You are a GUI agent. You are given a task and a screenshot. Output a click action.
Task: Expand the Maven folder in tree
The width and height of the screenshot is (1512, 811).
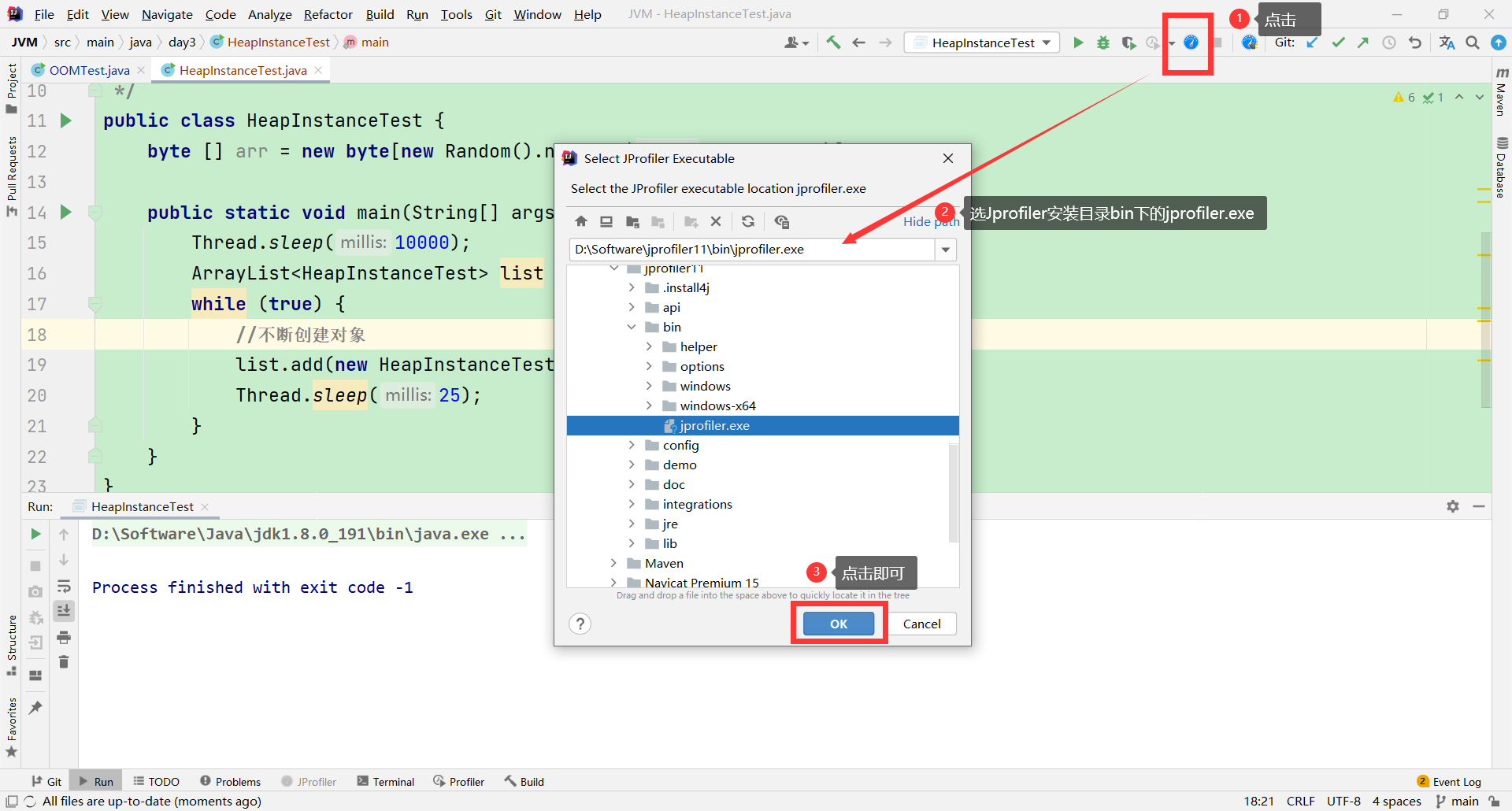[x=613, y=563]
